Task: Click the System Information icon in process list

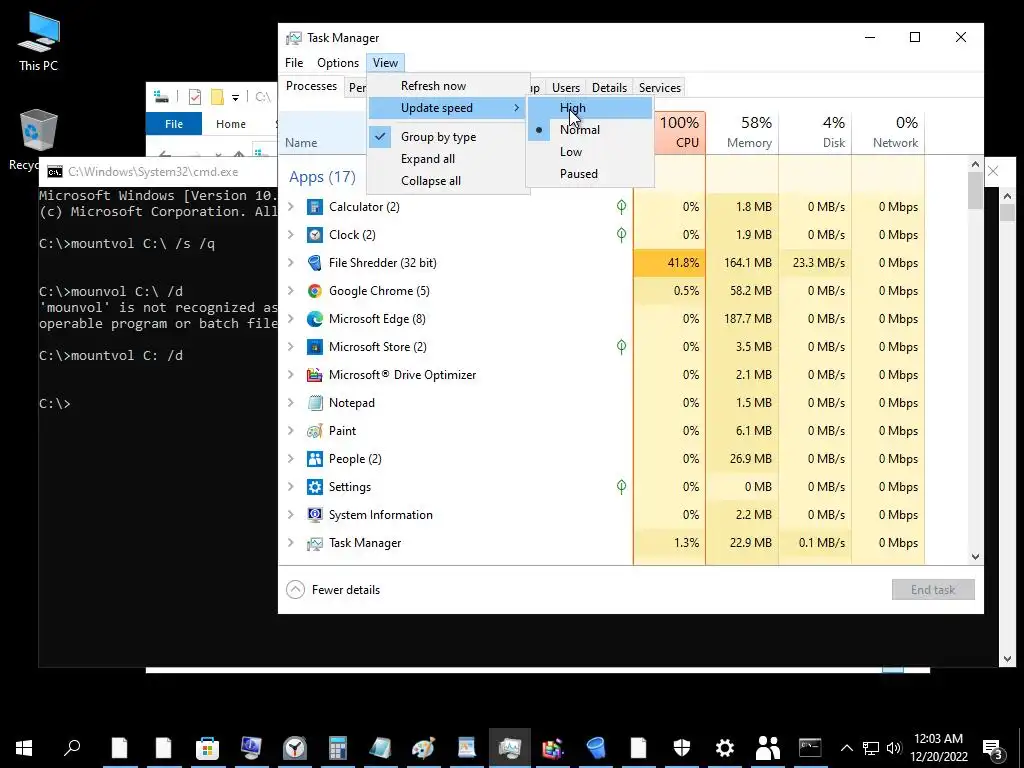Action: point(315,515)
